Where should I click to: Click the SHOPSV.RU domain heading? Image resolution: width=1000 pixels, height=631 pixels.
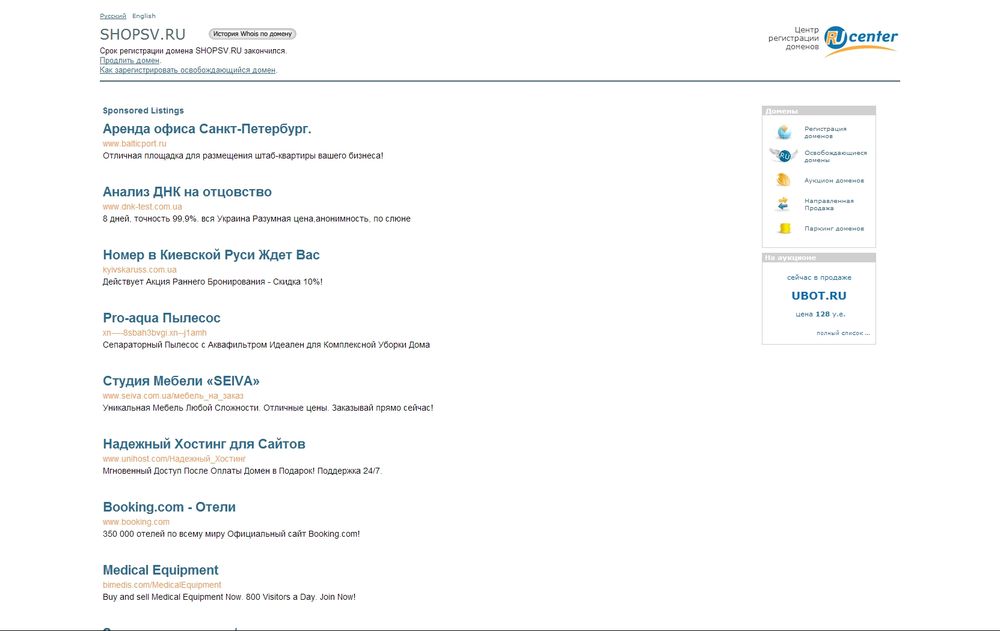[x=143, y=34]
